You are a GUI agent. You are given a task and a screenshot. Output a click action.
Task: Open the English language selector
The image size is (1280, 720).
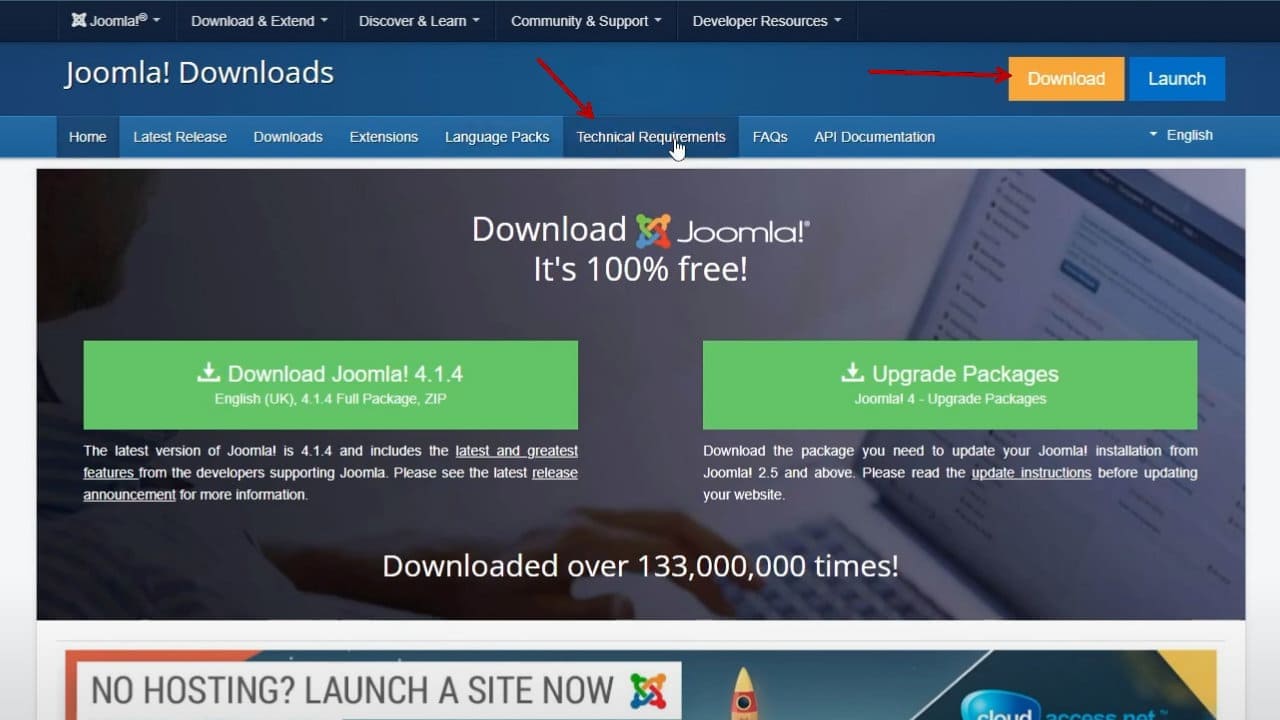(x=1181, y=135)
